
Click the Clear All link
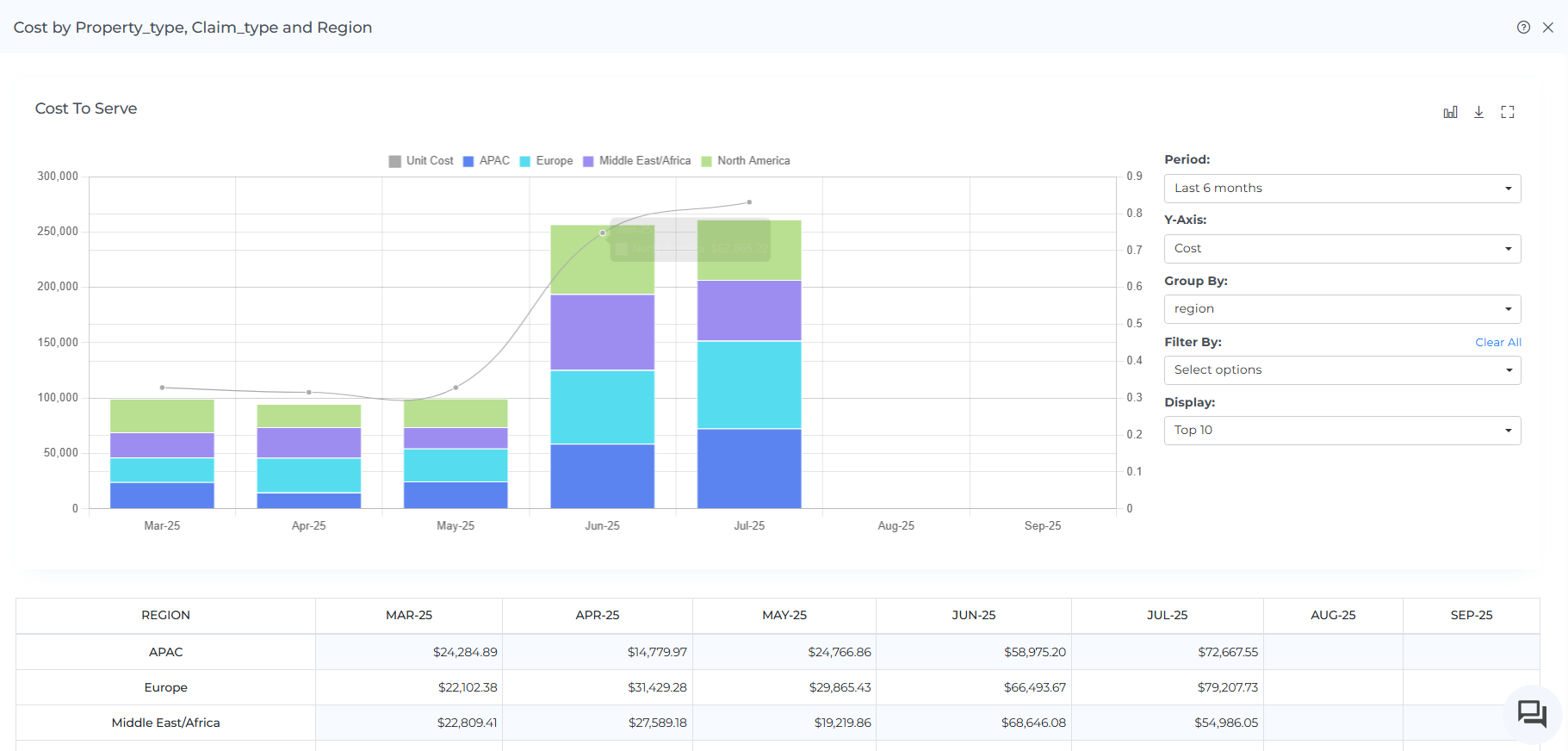pyautogui.click(x=1497, y=342)
